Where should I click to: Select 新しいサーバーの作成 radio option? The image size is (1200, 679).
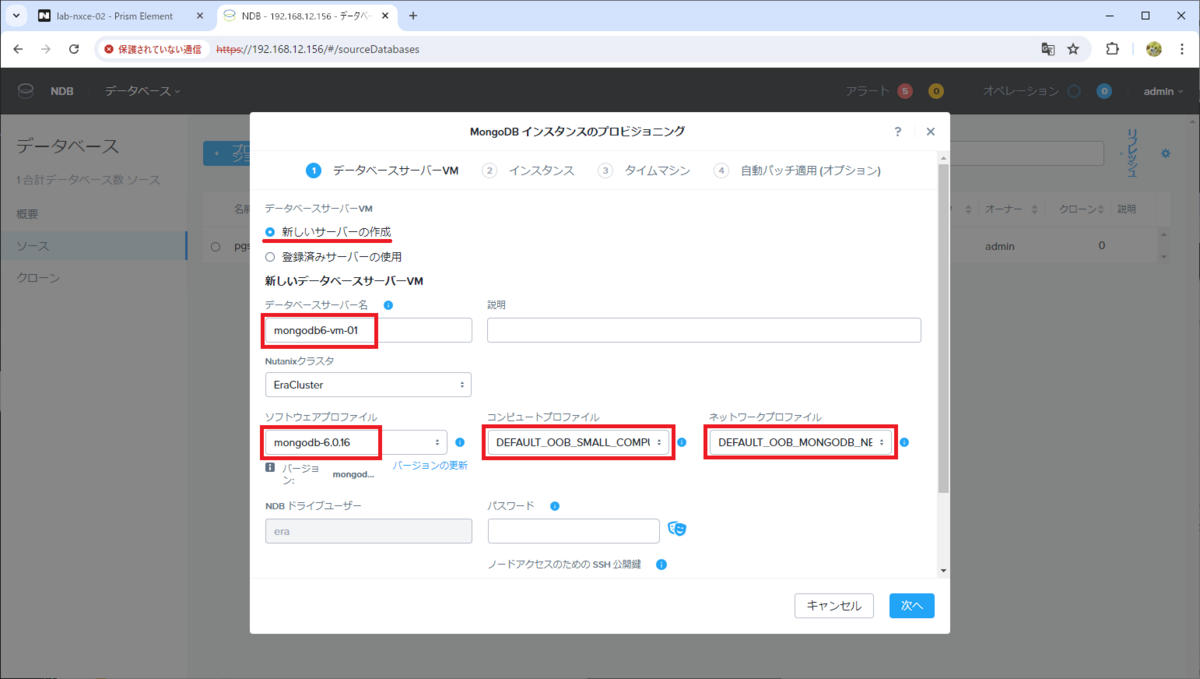pos(270,231)
